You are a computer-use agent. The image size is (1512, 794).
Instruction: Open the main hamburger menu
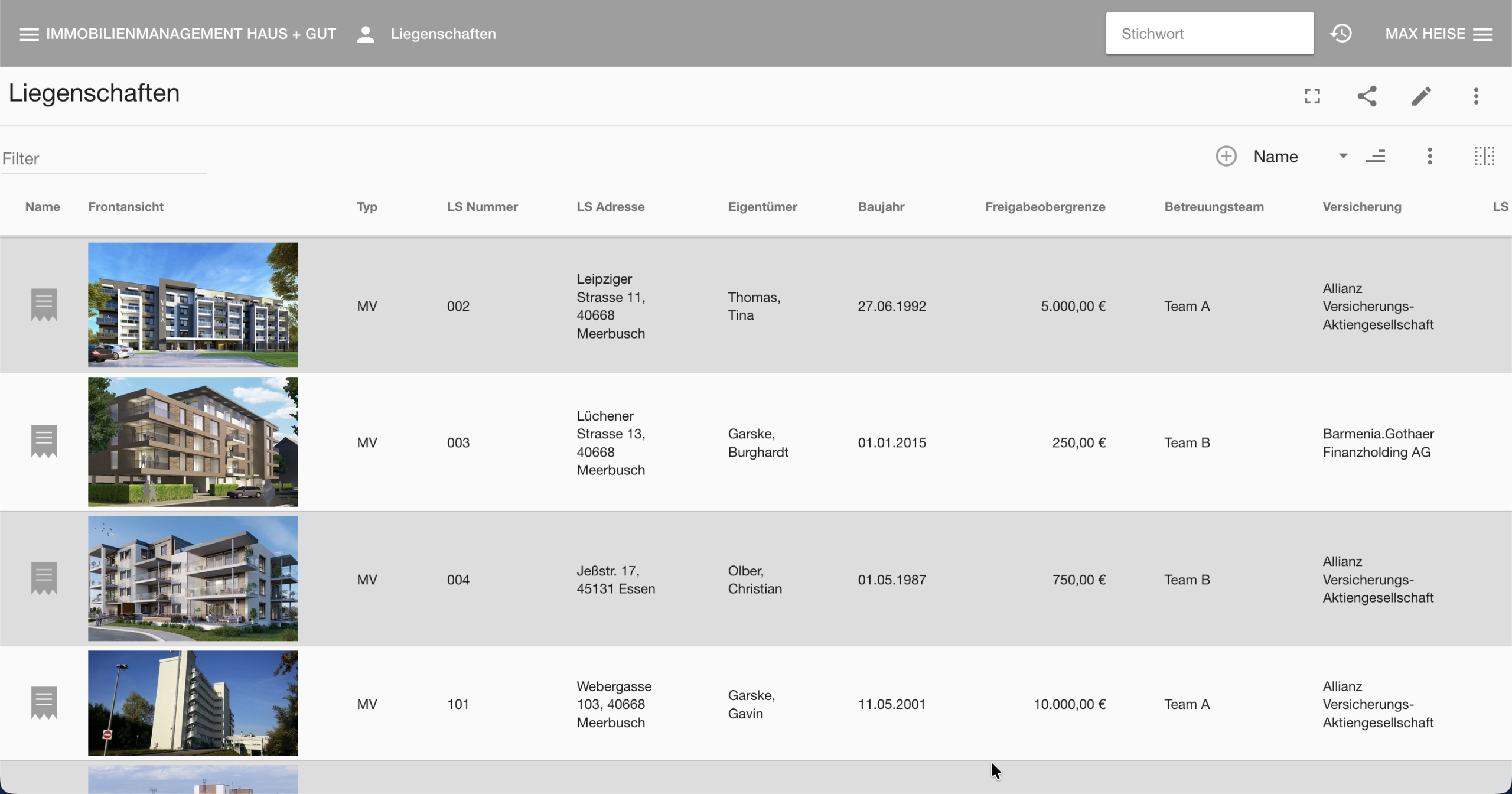click(29, 34)
